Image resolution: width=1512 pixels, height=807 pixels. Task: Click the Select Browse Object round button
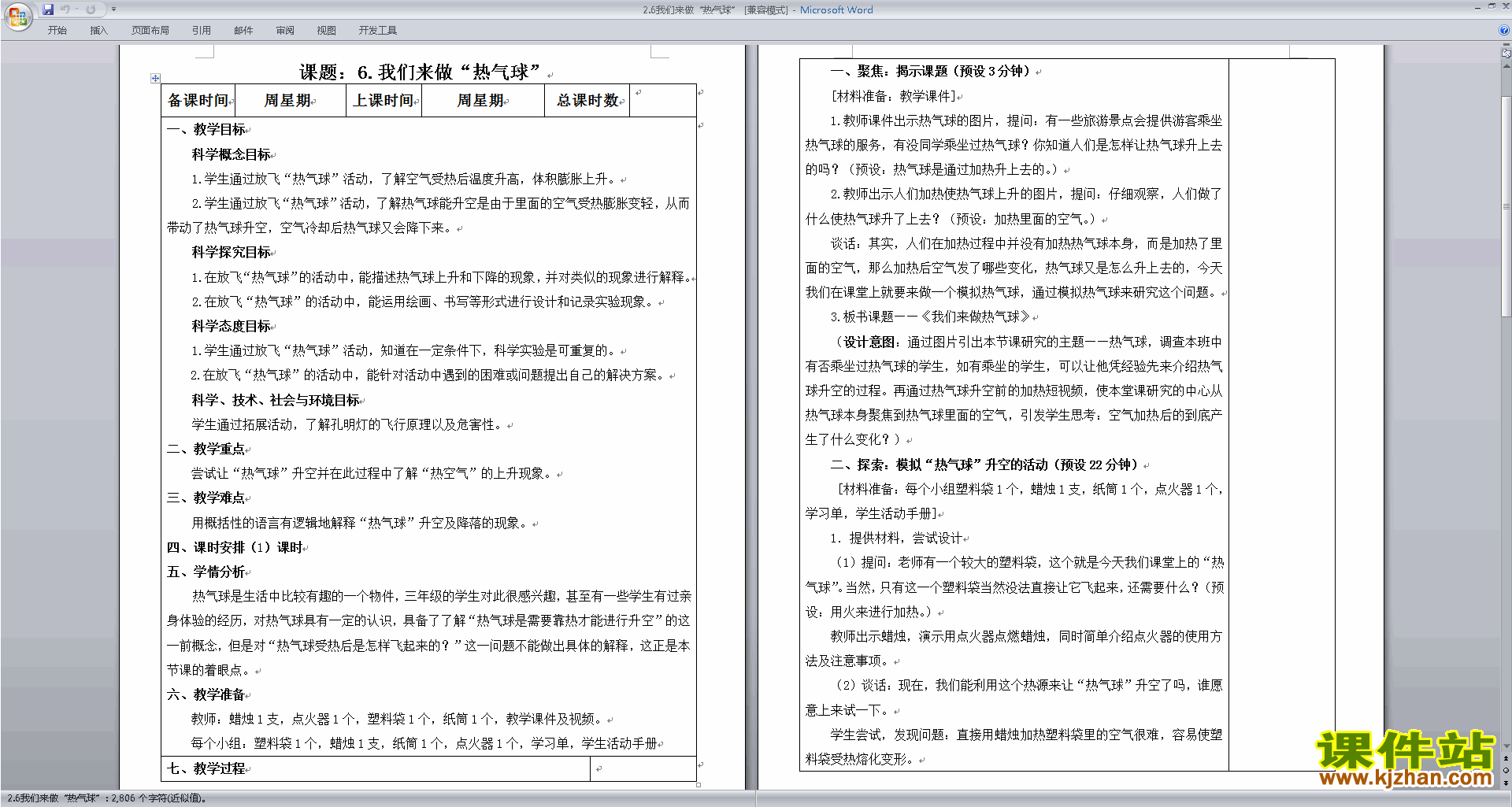click(1506, 771)
